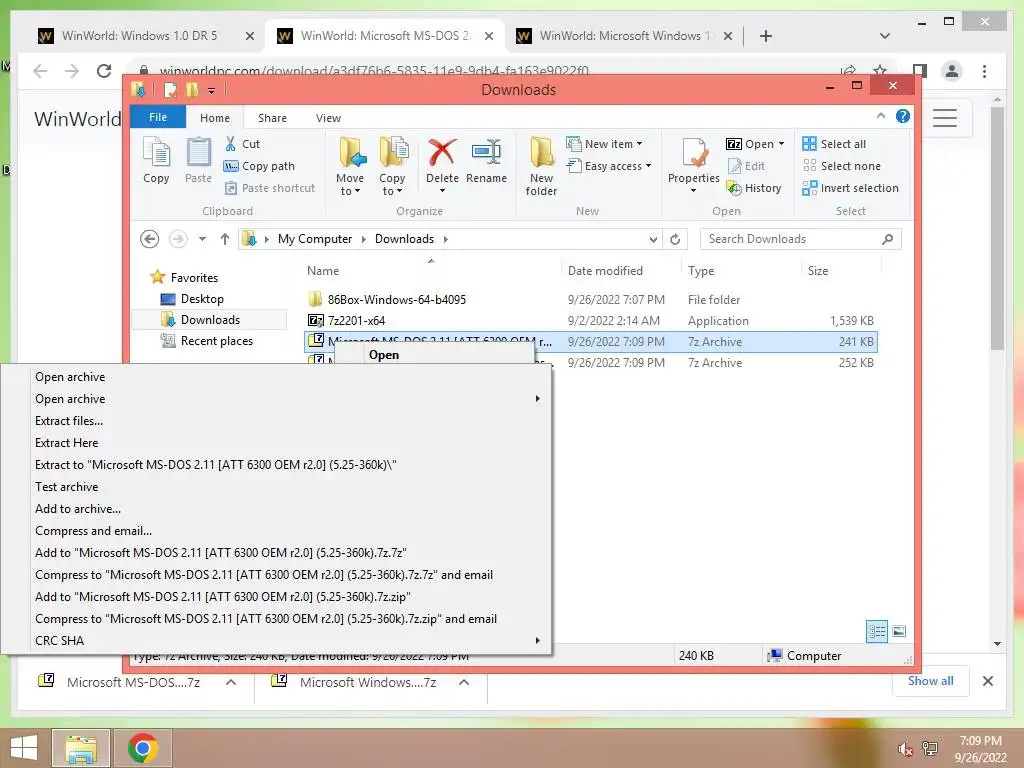
Task: Click Copy path in the ribbon
Action: point(259,166)
